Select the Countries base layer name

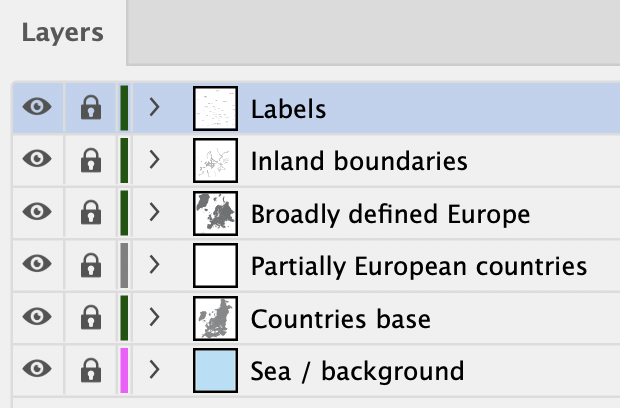340,319
